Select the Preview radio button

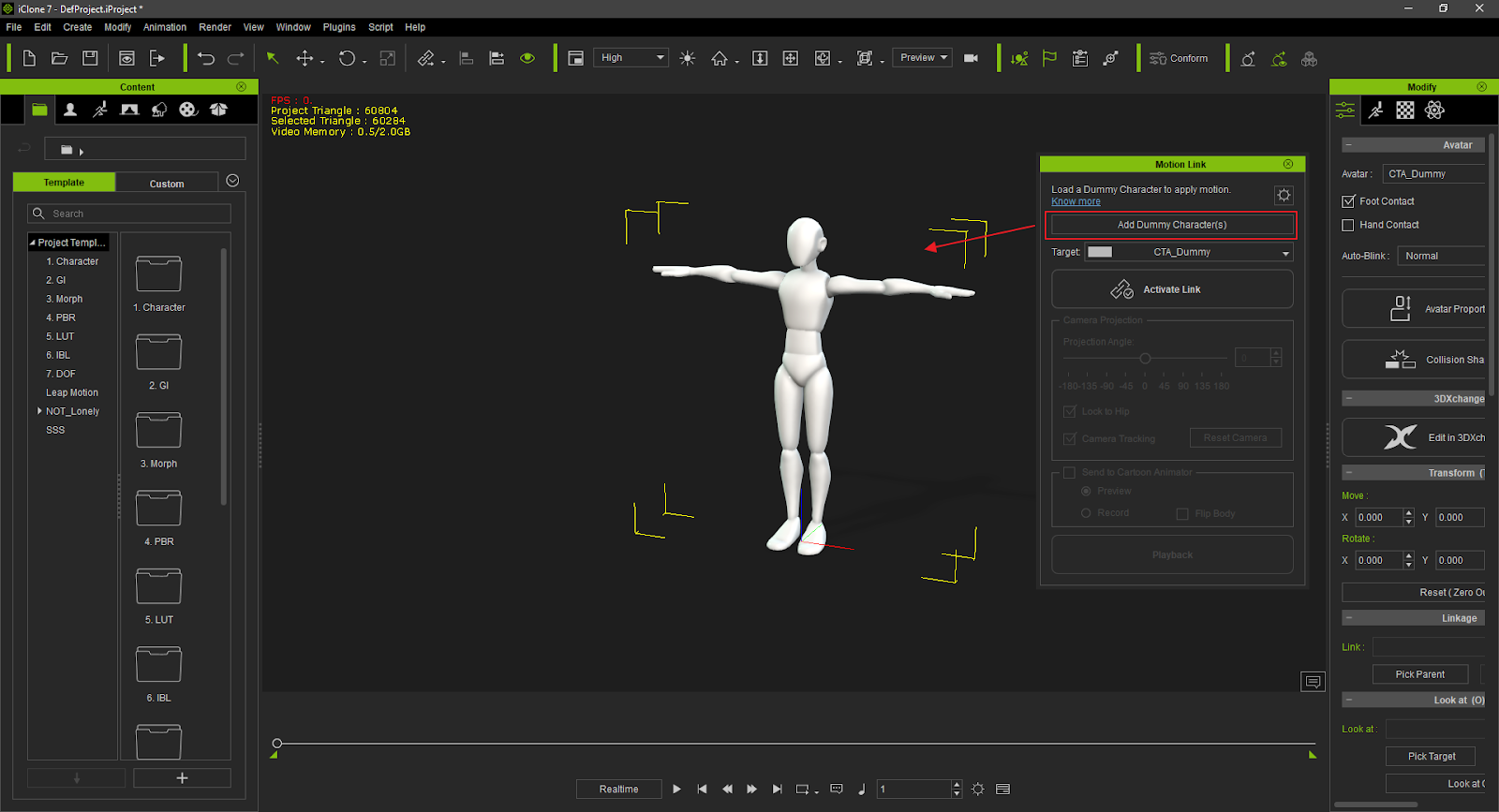pyautogui.click(x=1087, y=491)
